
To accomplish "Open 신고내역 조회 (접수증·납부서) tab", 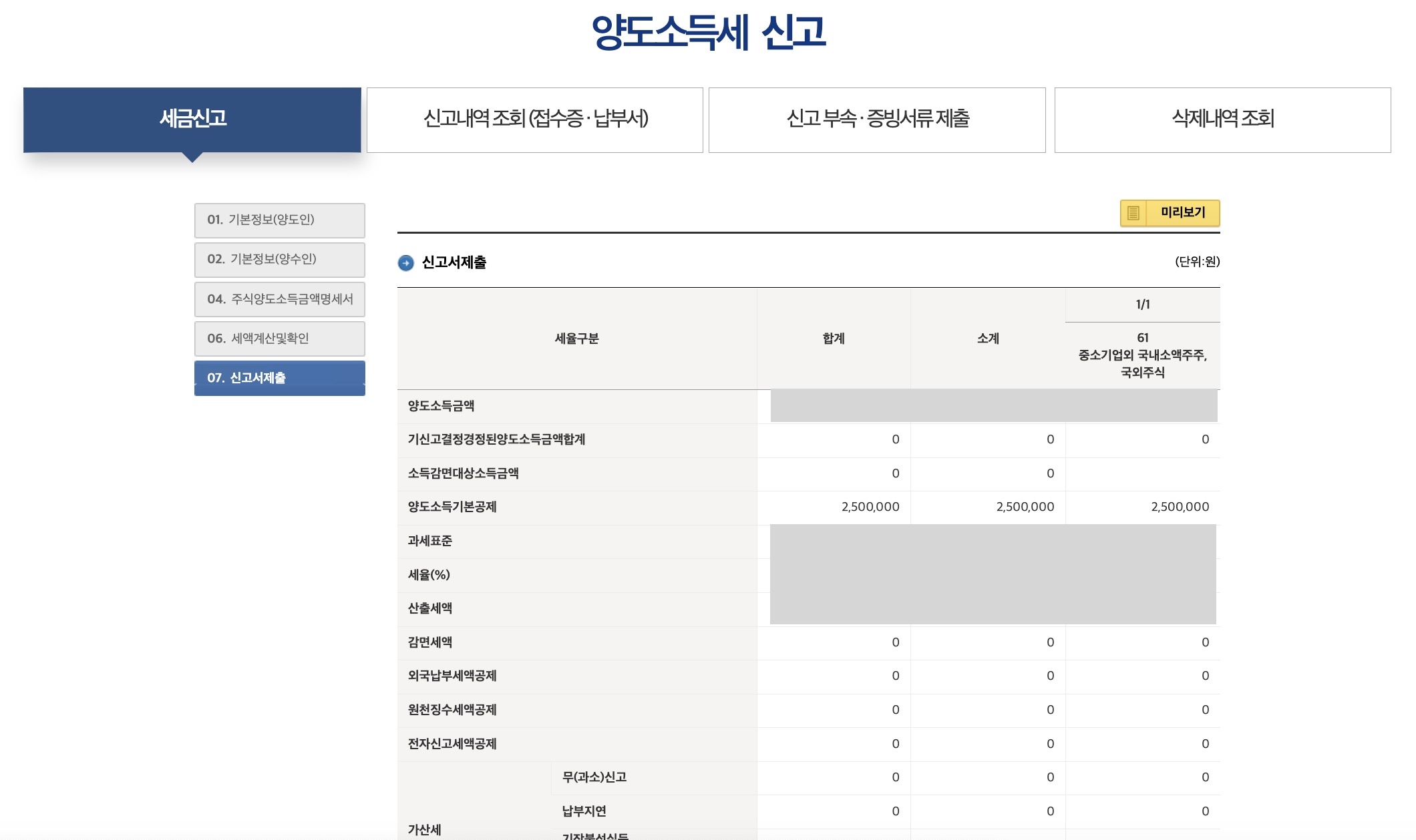I will click(535, 120).
